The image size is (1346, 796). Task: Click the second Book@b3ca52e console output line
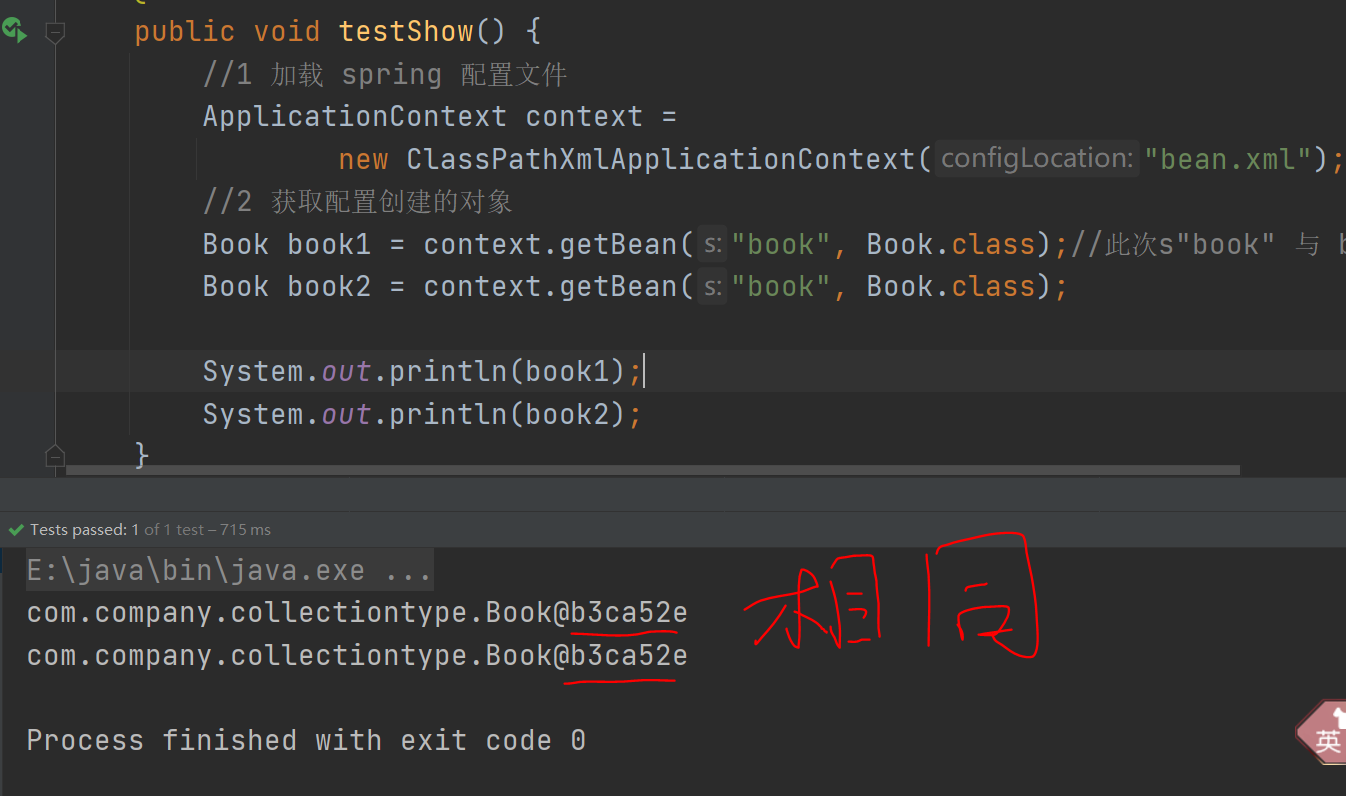[x=357, y=655]
